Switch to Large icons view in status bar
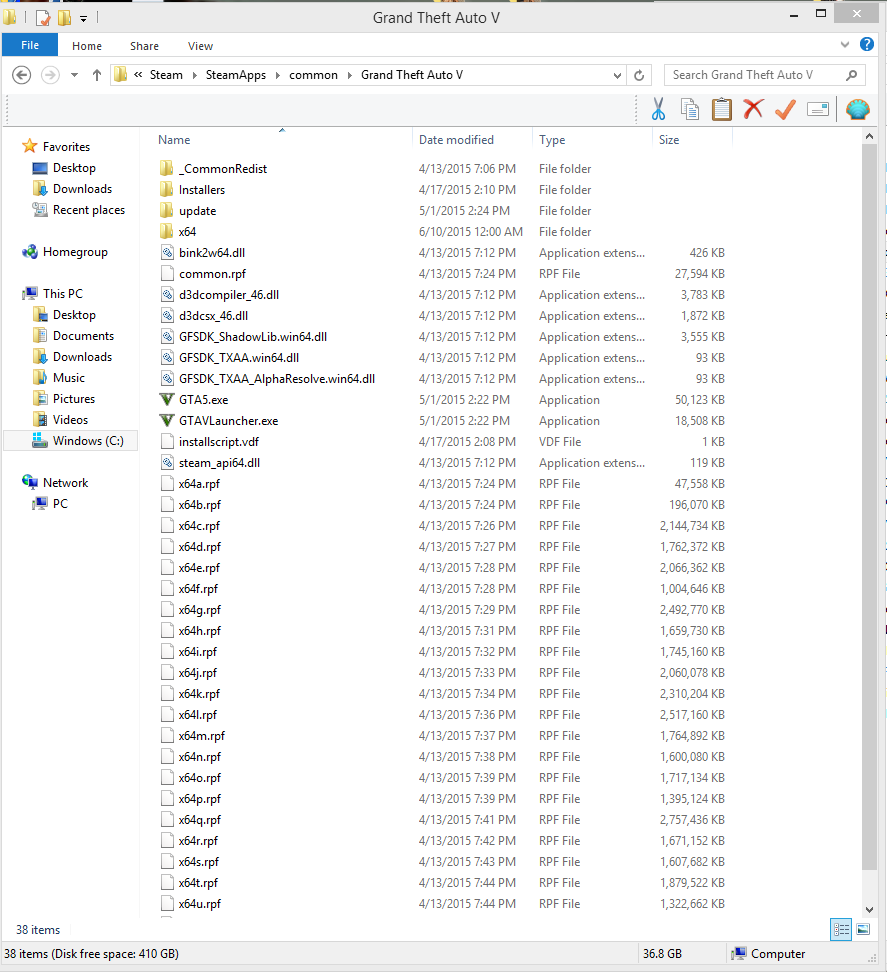This screenshot has height=972, width=887. point(863,929)
